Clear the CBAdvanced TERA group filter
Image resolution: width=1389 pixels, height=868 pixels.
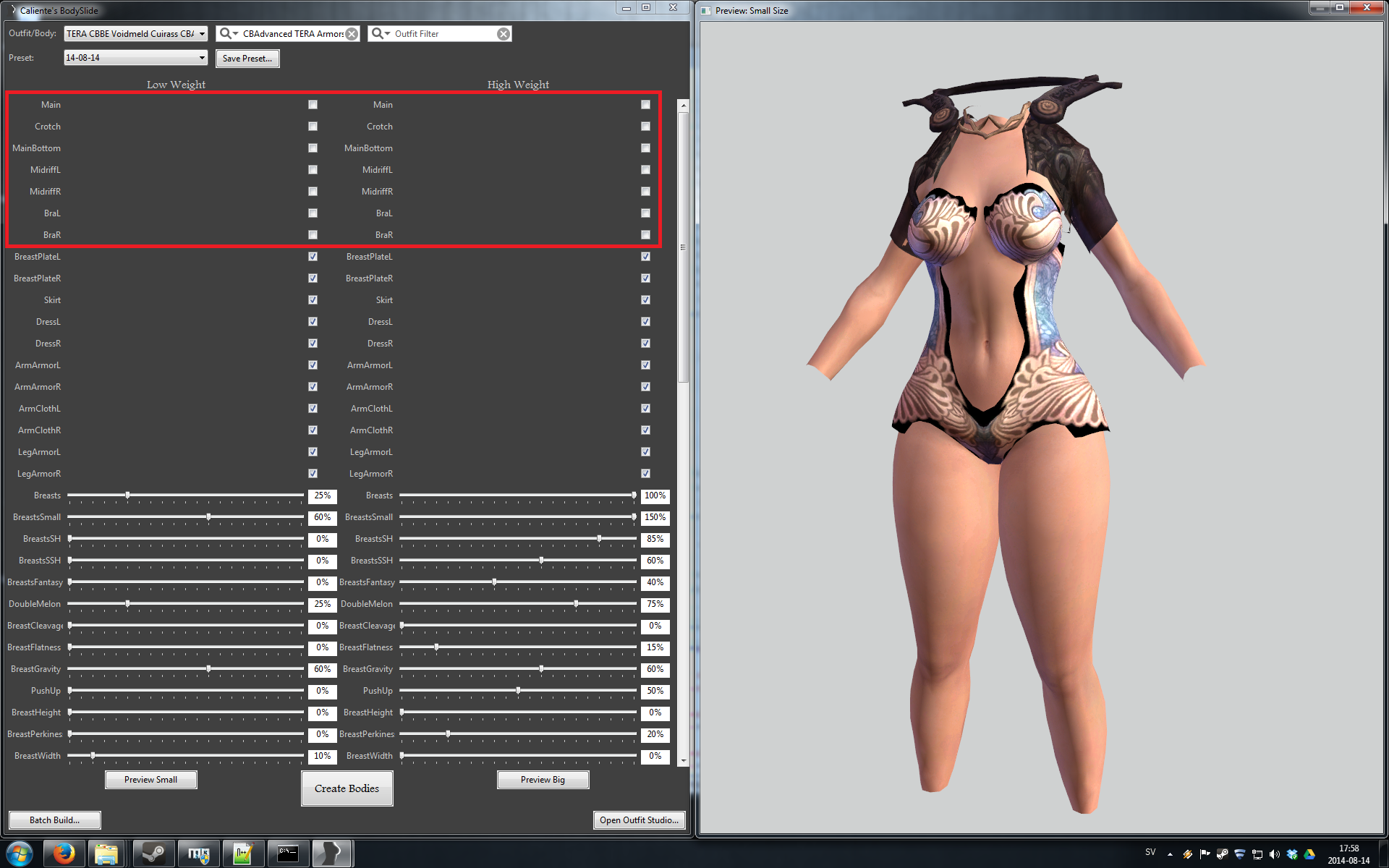pyautogui.click(x=352, y=34)
